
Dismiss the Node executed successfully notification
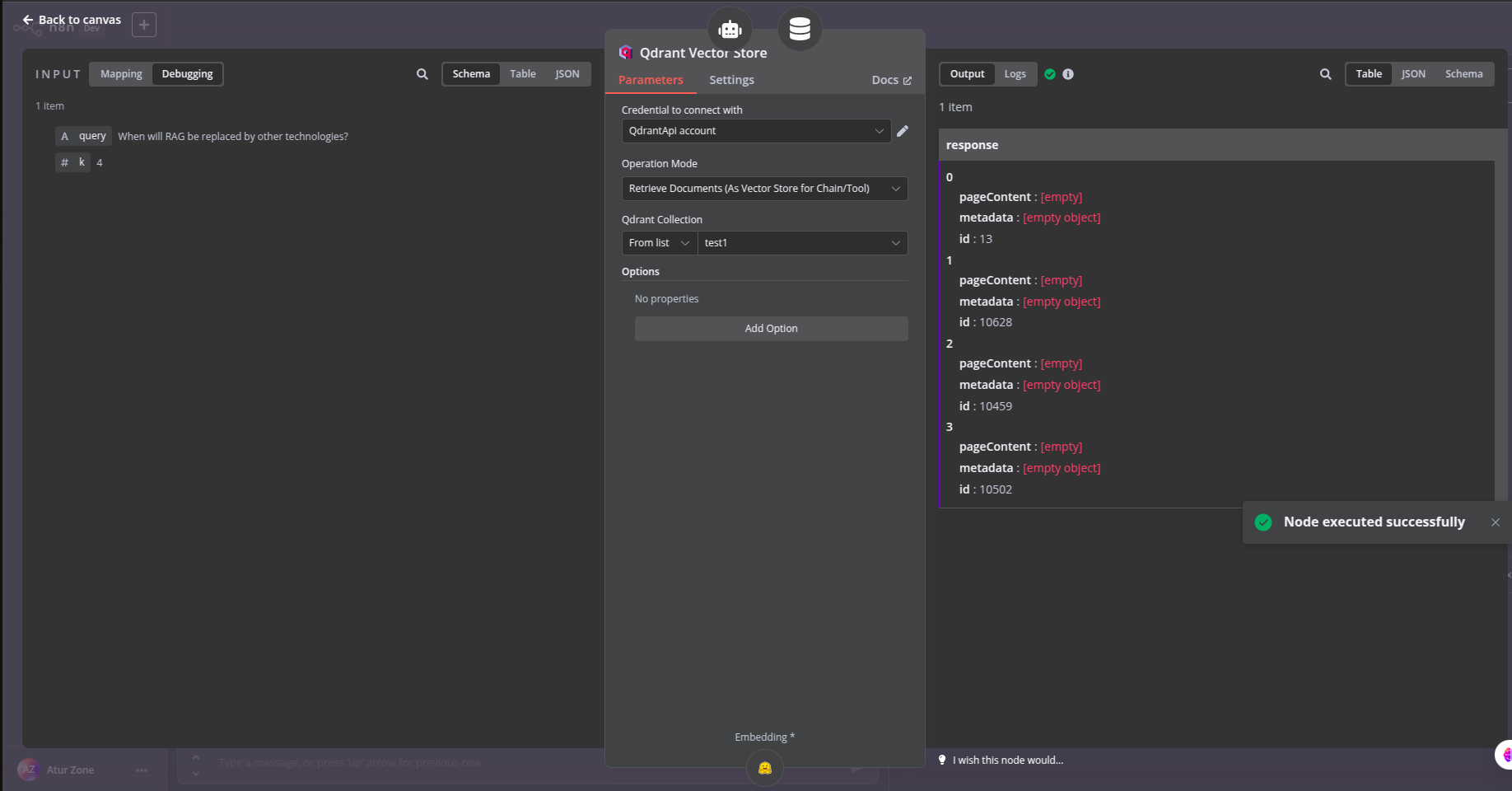coord(1495,522)
